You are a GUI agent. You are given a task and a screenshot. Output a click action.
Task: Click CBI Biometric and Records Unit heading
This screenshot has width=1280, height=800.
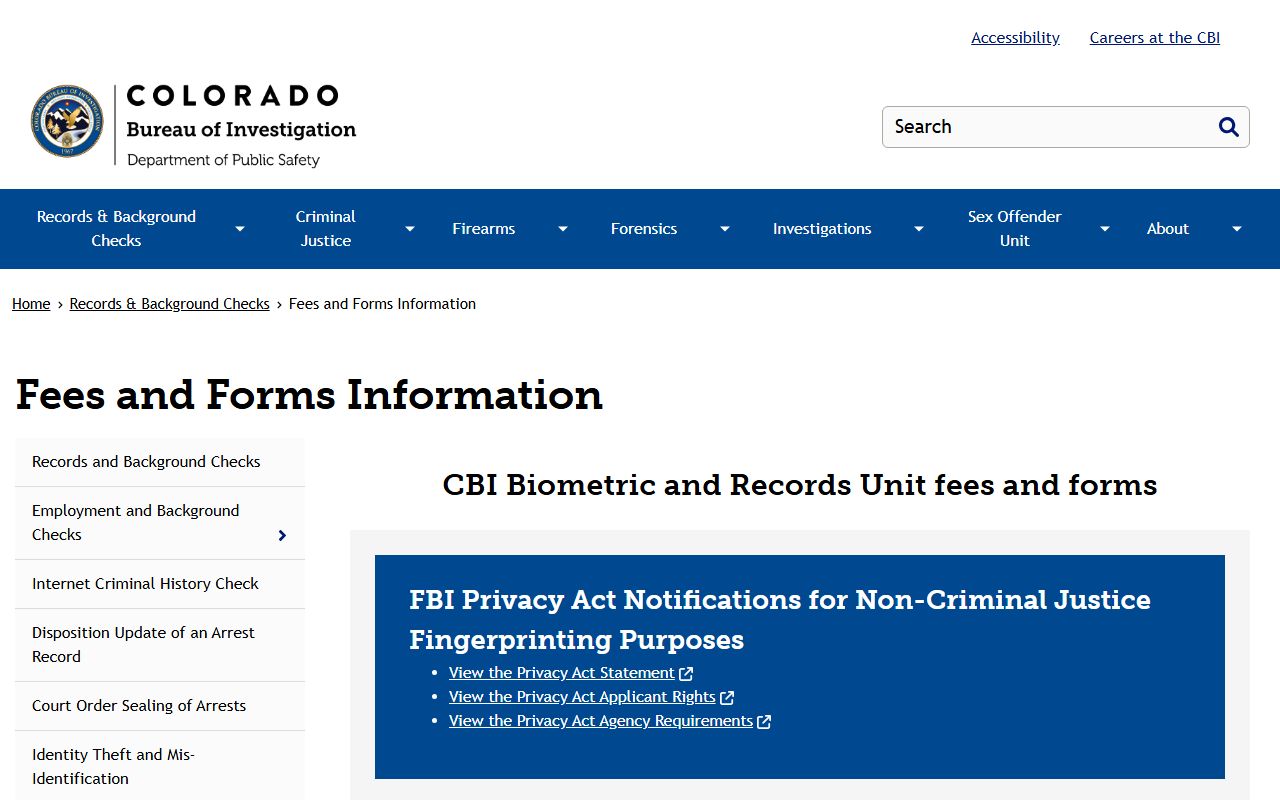800,485
